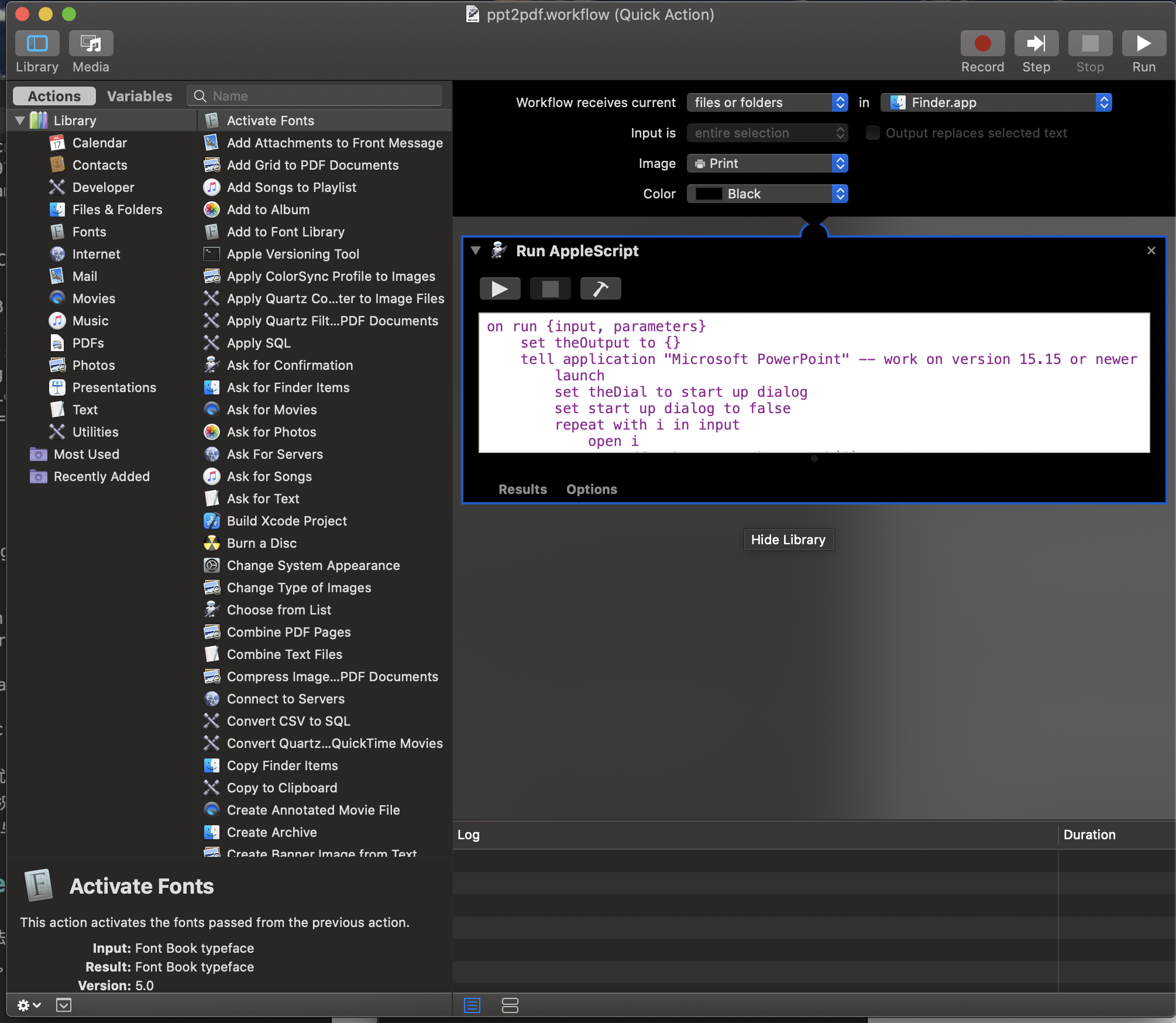The width and height of the screenshot is (1176, 1023).
Task: Select the Change System Appearance action
Action: coord(325,565)
